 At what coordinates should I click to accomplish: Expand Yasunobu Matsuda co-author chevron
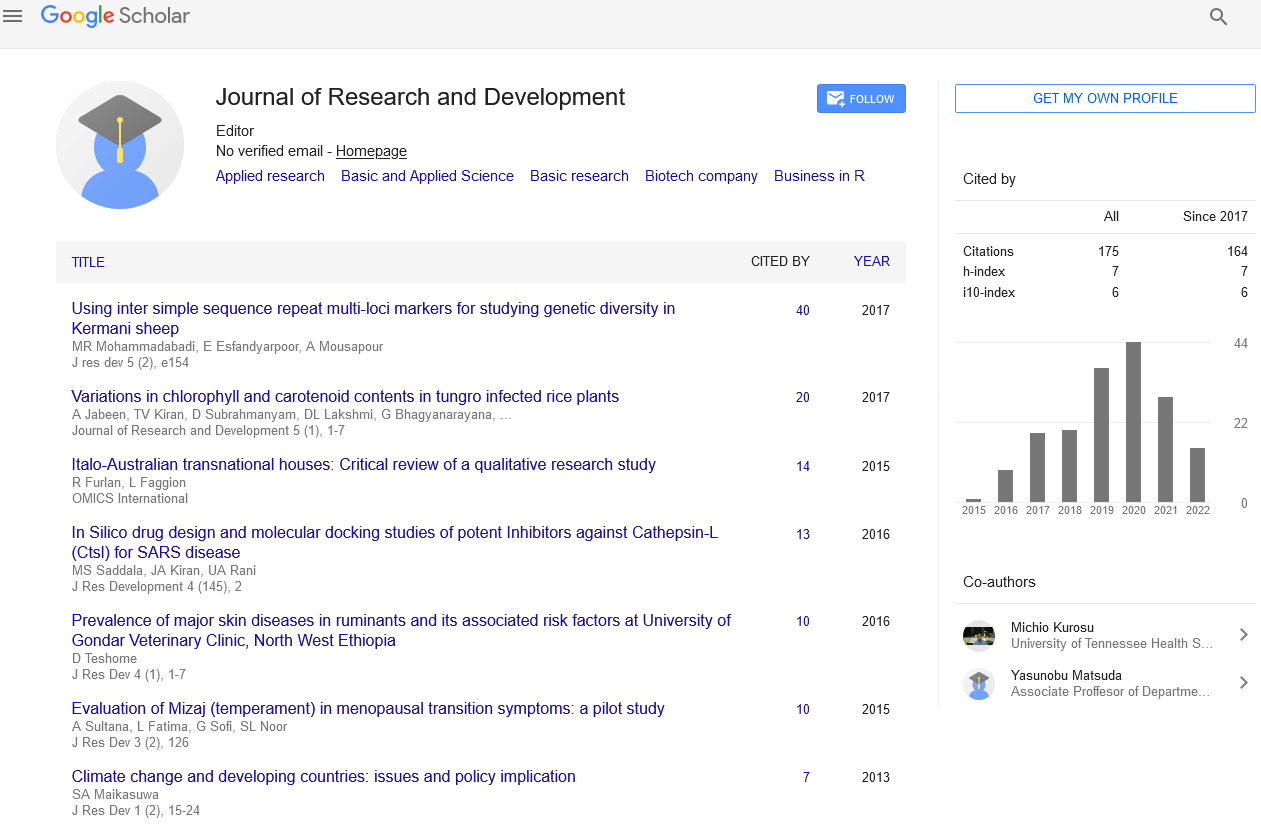click(1243, 683)
